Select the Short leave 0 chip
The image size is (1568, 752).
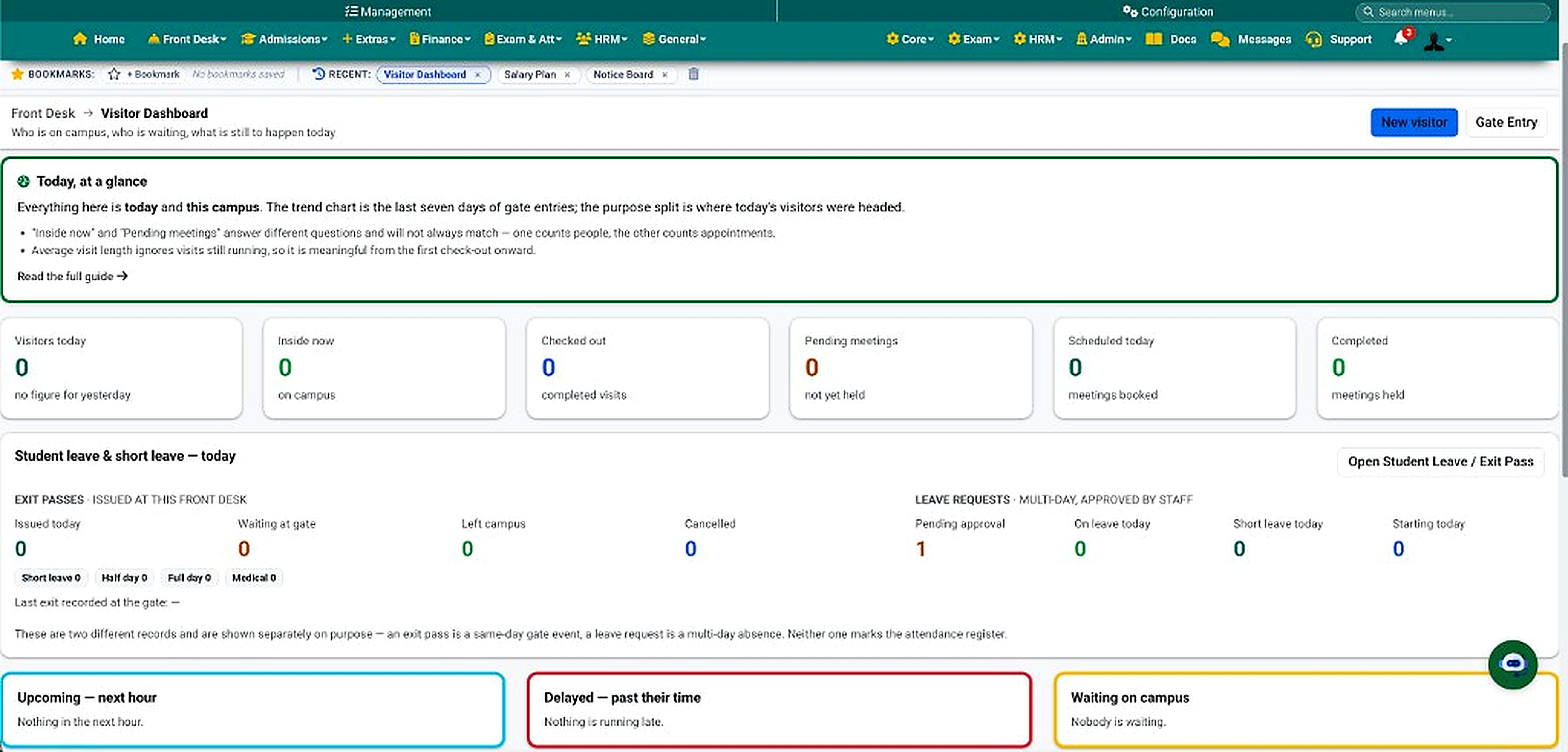click(51, 577)
